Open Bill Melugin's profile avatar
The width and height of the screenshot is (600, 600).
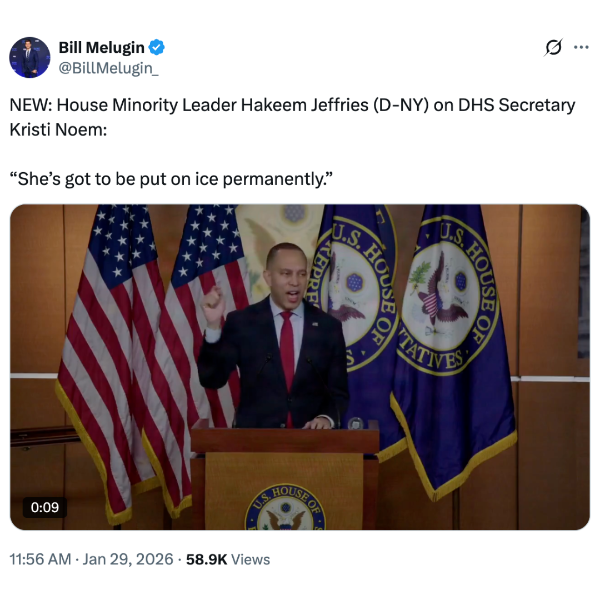[29, 57]
